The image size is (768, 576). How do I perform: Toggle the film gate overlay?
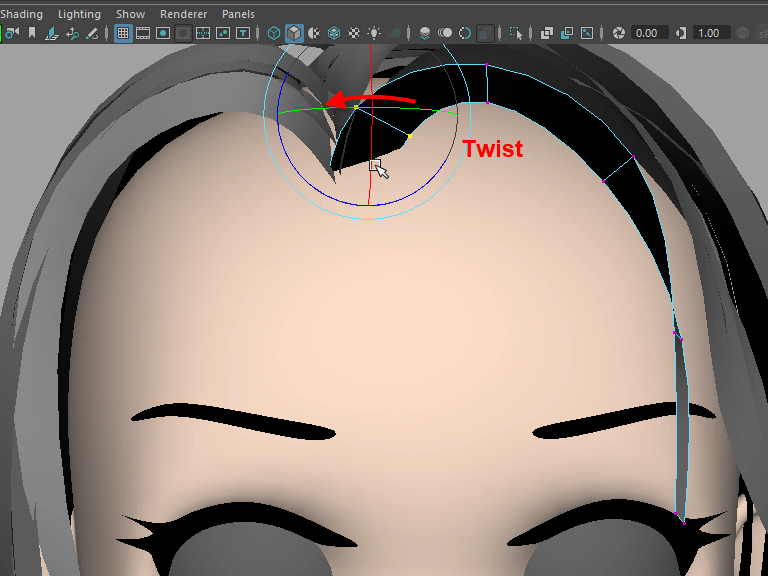[143, 33]
